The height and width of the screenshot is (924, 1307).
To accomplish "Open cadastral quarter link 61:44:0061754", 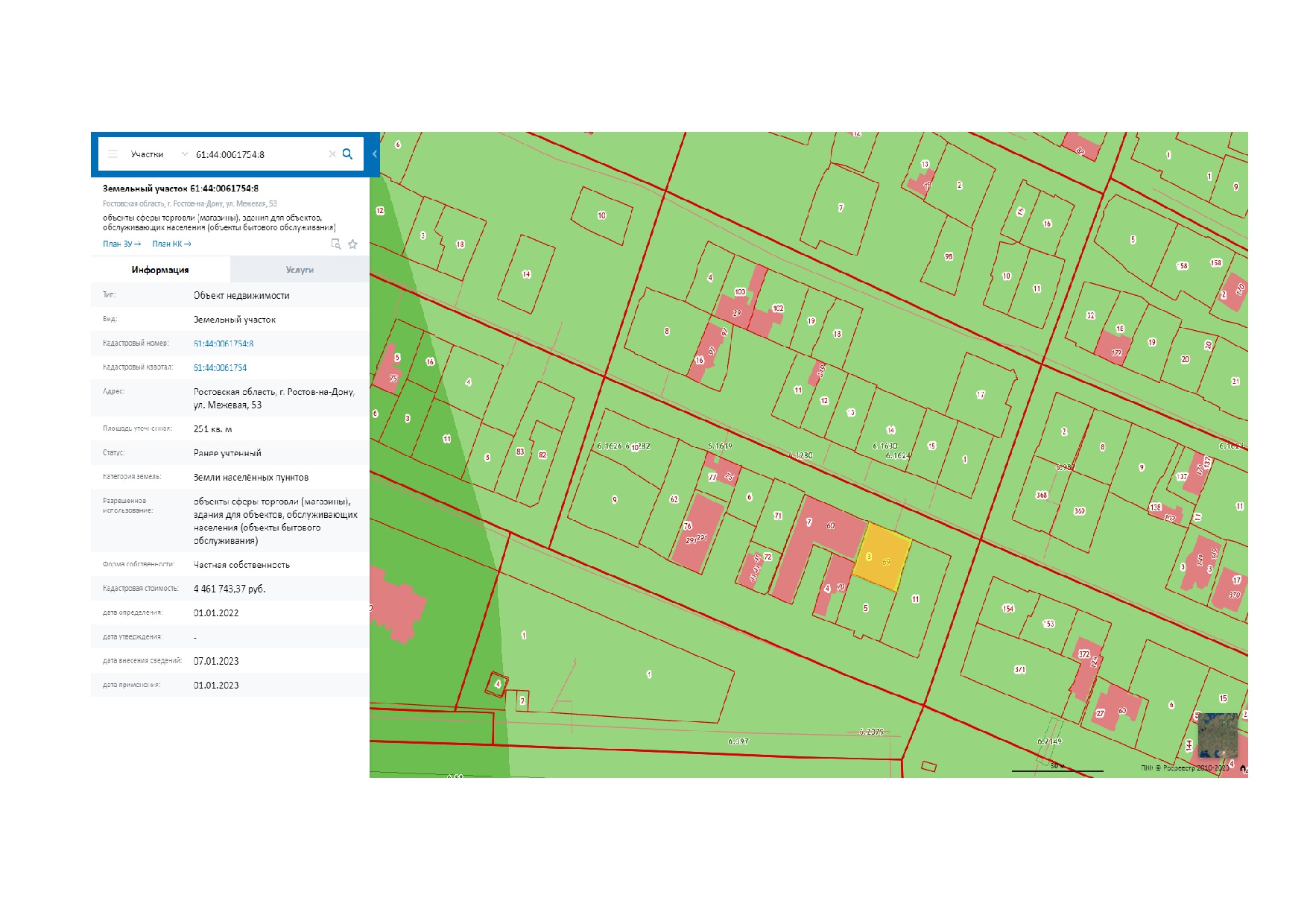I will (220, 367).
